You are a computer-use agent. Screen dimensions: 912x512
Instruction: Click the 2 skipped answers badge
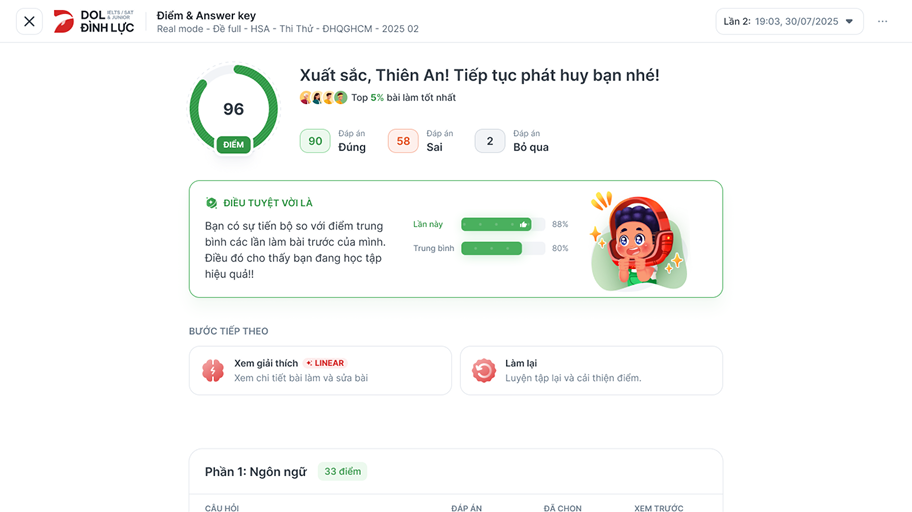(x=490, y=141)
